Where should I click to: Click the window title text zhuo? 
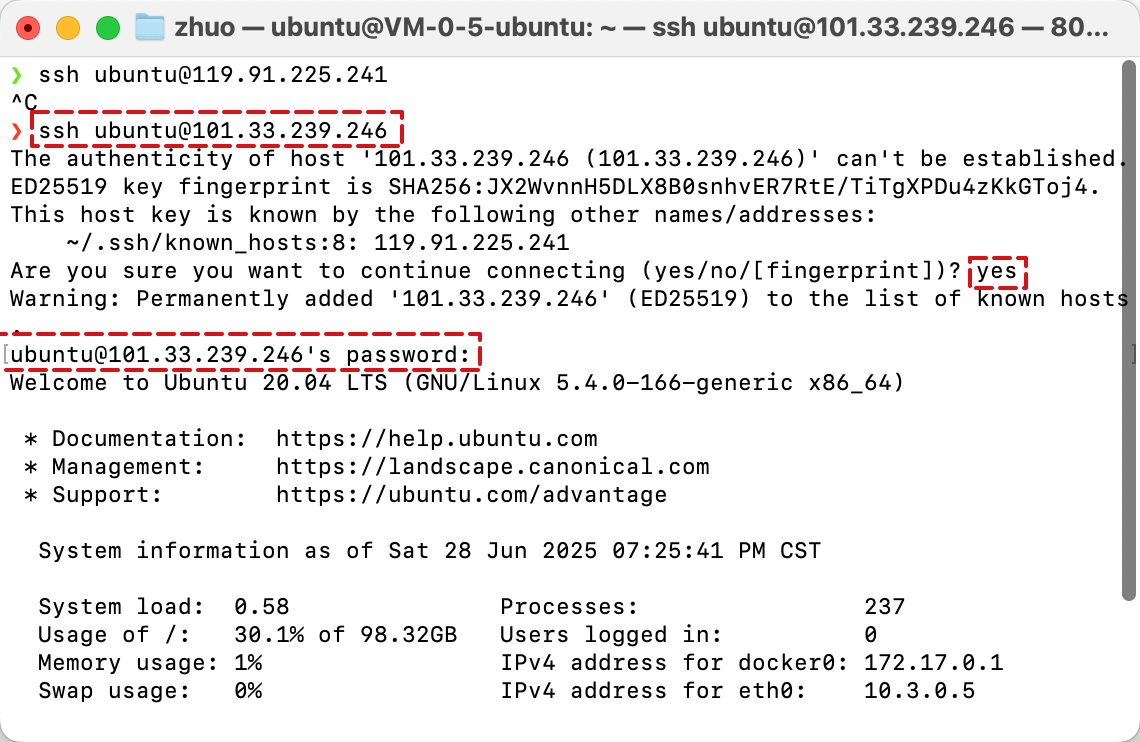click(x=204, y=28)
